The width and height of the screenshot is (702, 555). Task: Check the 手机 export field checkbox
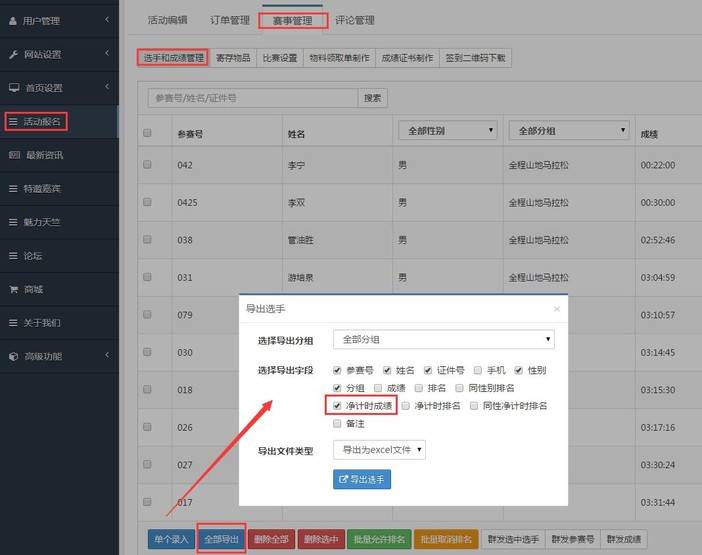479,370
